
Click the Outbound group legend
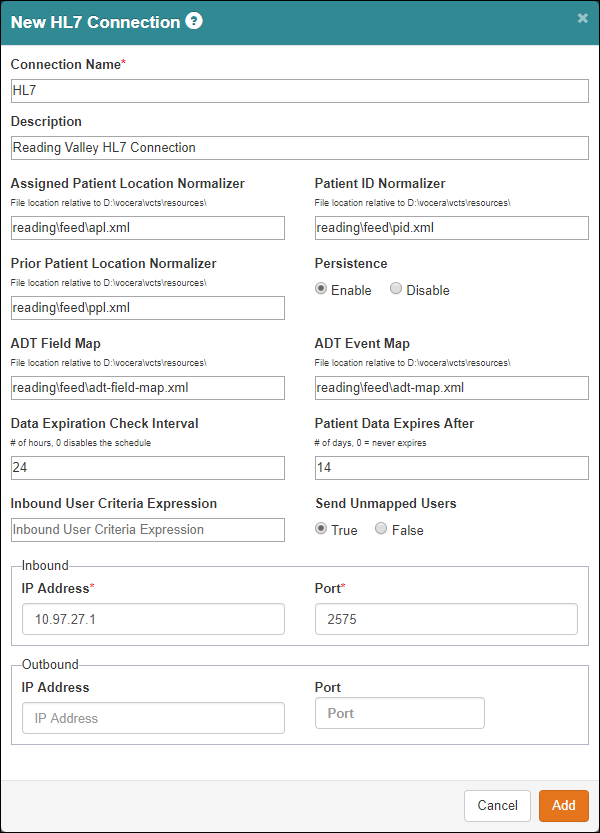(50, 664)
